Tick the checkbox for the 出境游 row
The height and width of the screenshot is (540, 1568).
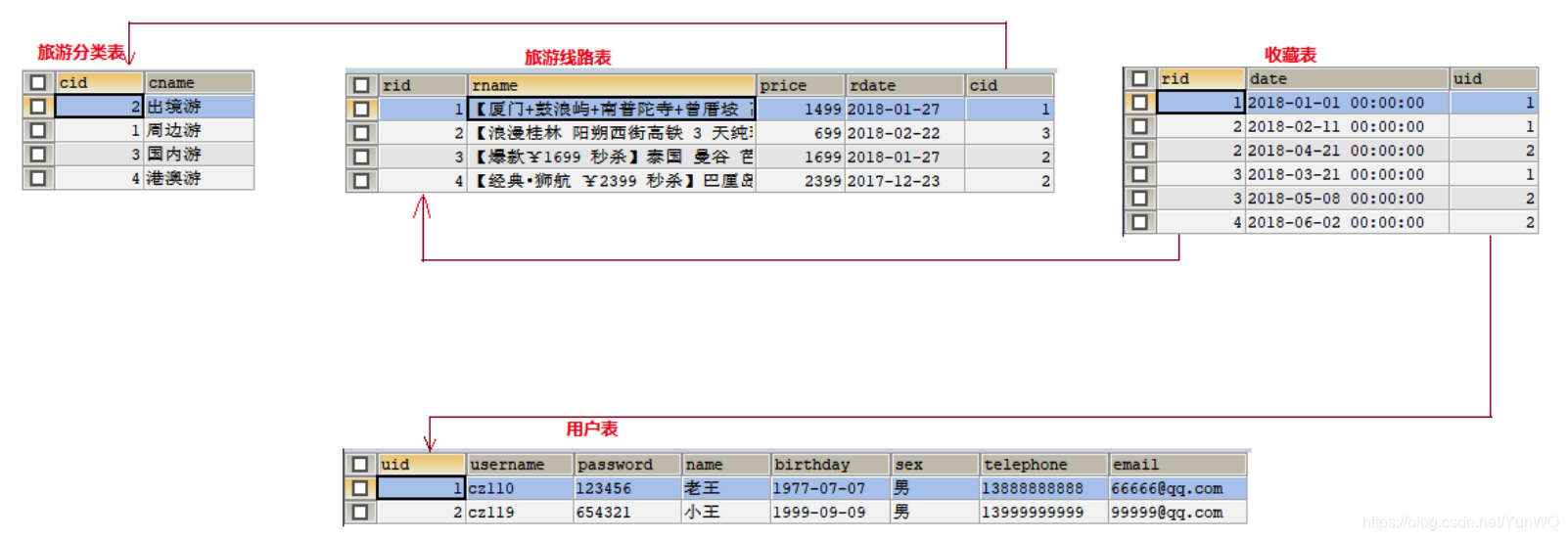(38, 107)
